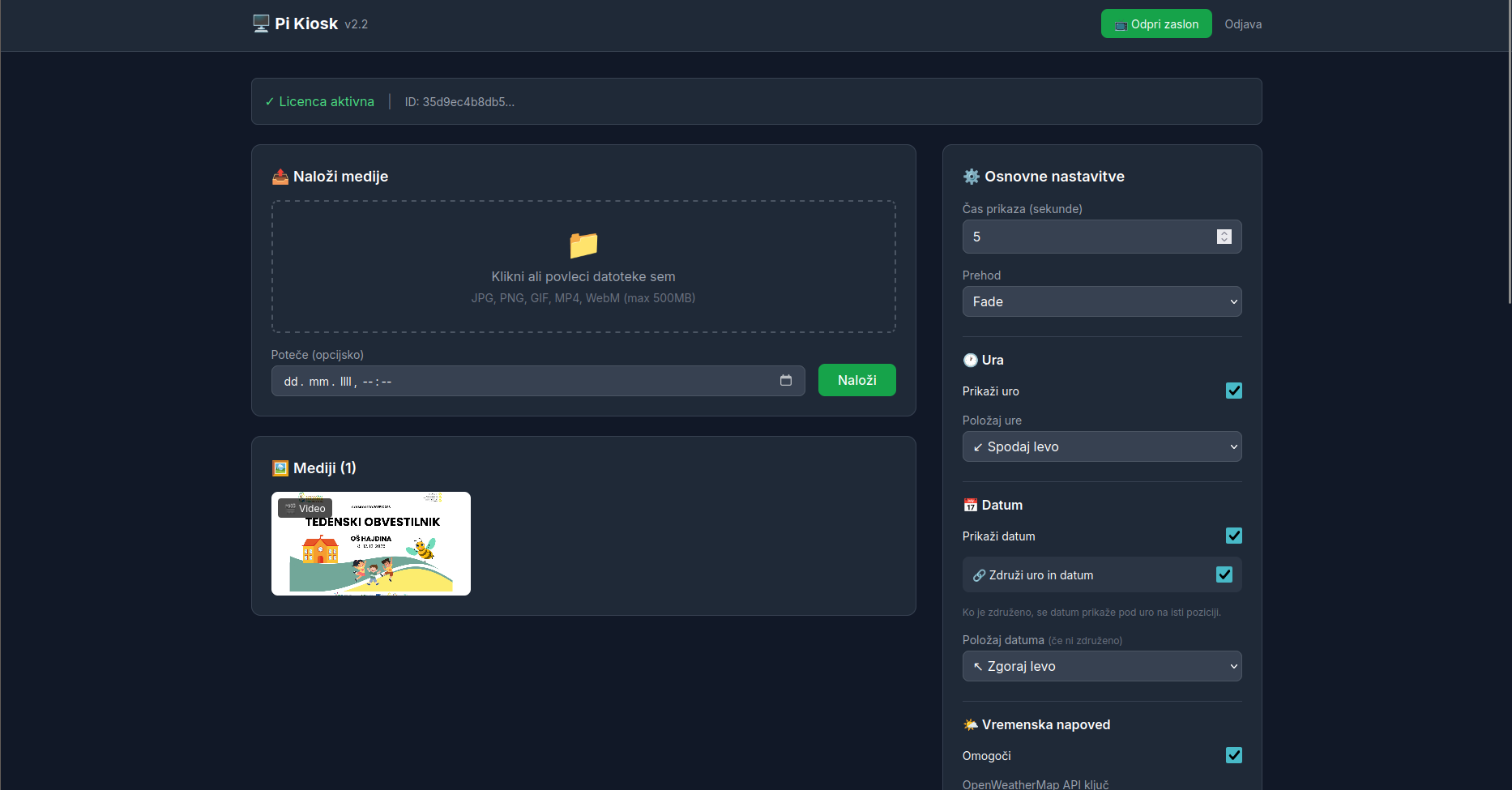Expand the Položaj ure dropdown
Viewport: 1512px width, 790px height.
tap(1101, 446)
